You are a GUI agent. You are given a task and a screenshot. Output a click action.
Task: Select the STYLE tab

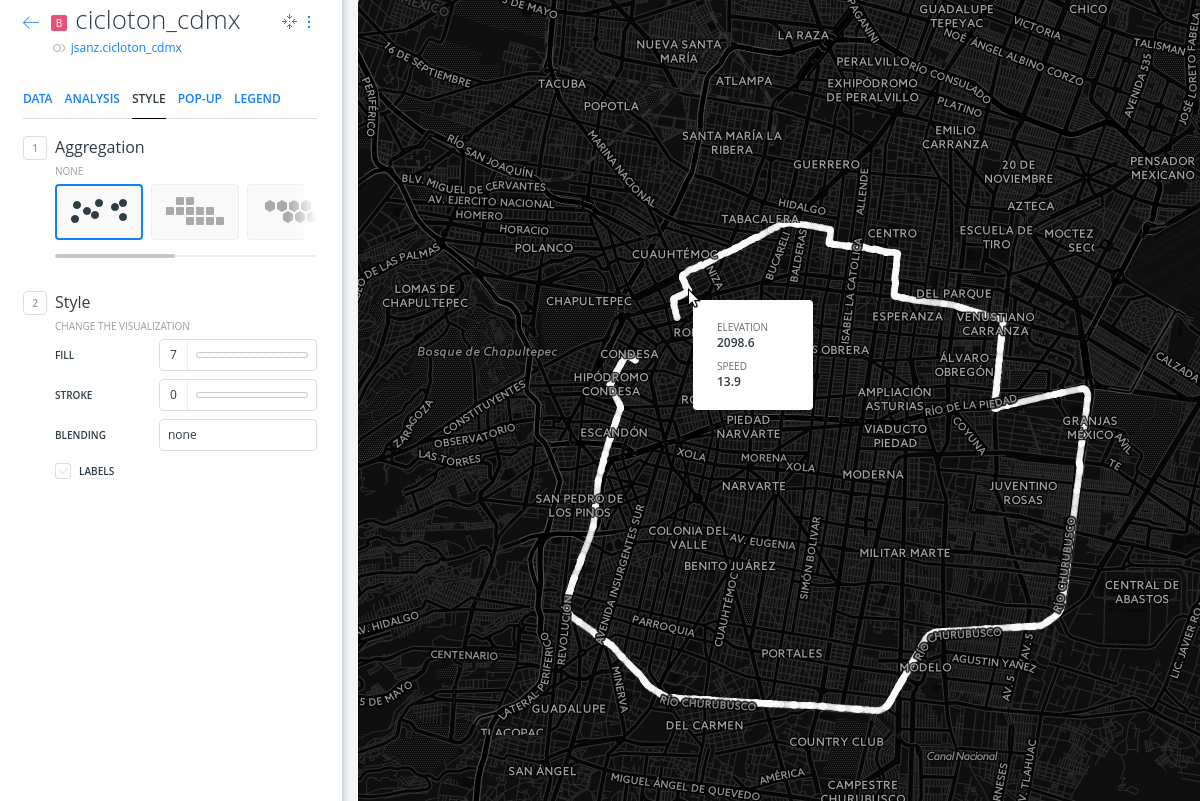tap(149, 99)
